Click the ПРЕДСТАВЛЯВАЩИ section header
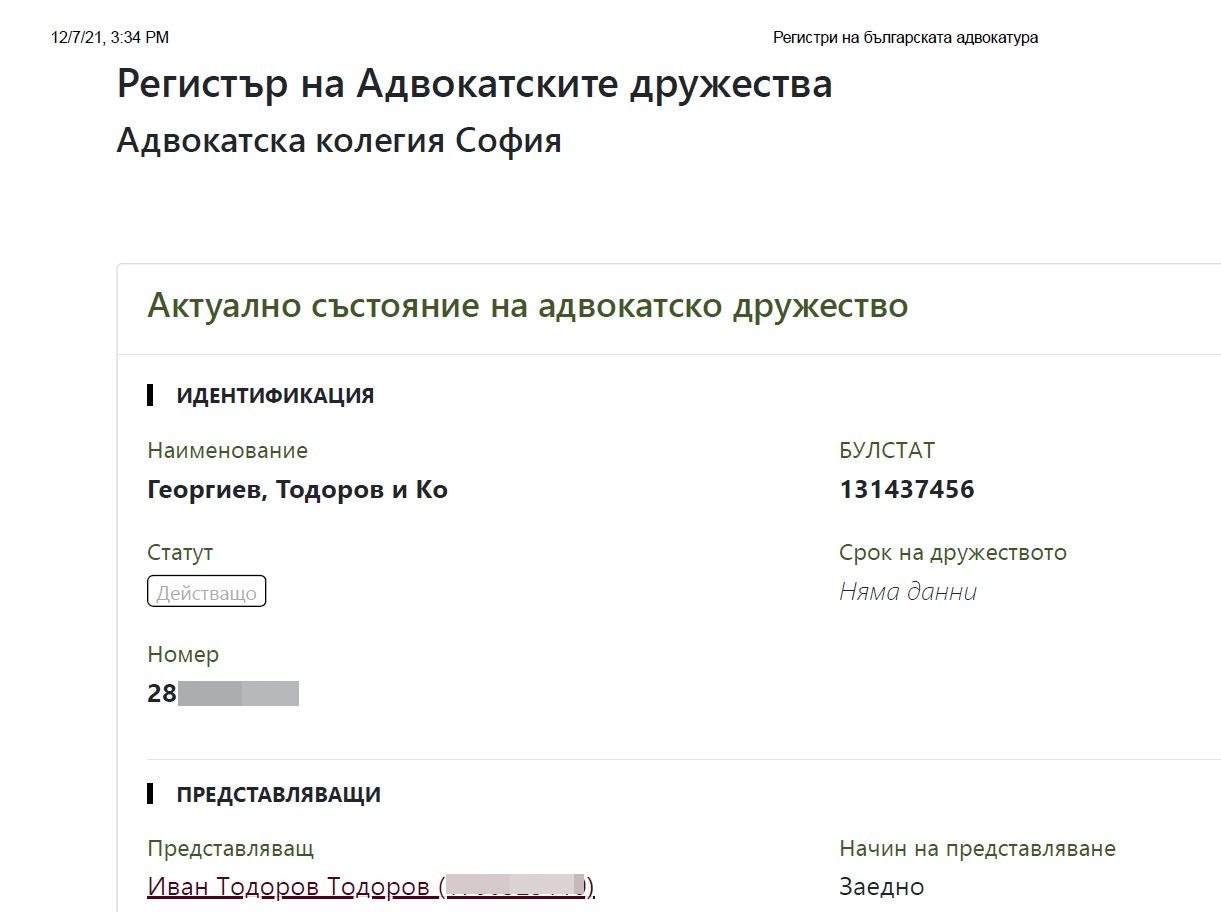The width and height of the screenshot is (1221, 912). click(x=278, y=795)
